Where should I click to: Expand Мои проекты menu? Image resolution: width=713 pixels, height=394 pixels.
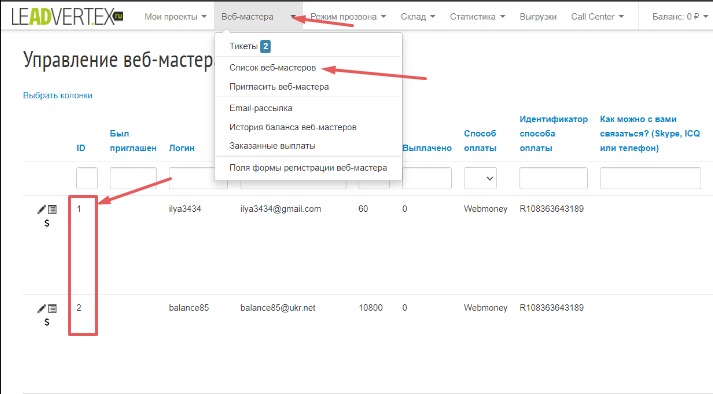click(175, 16)
